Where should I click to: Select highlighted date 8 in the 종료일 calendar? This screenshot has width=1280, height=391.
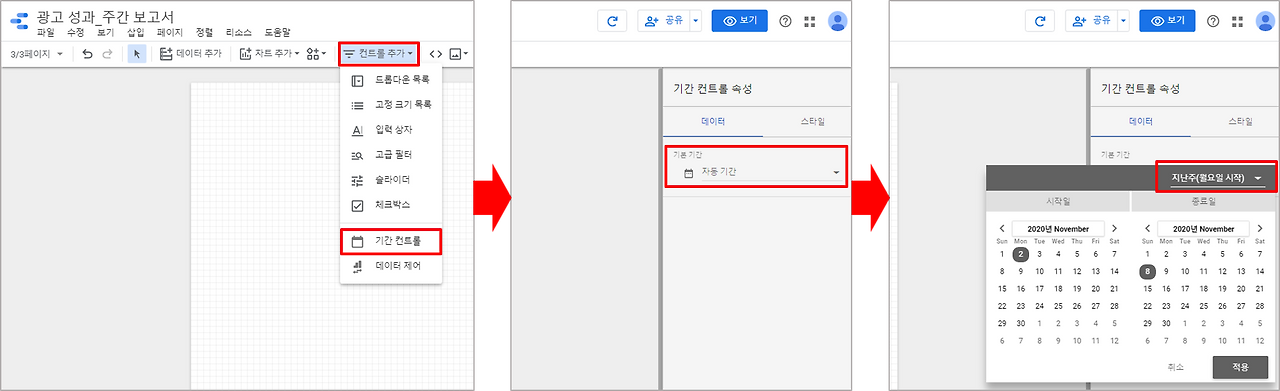[1147, 271]
